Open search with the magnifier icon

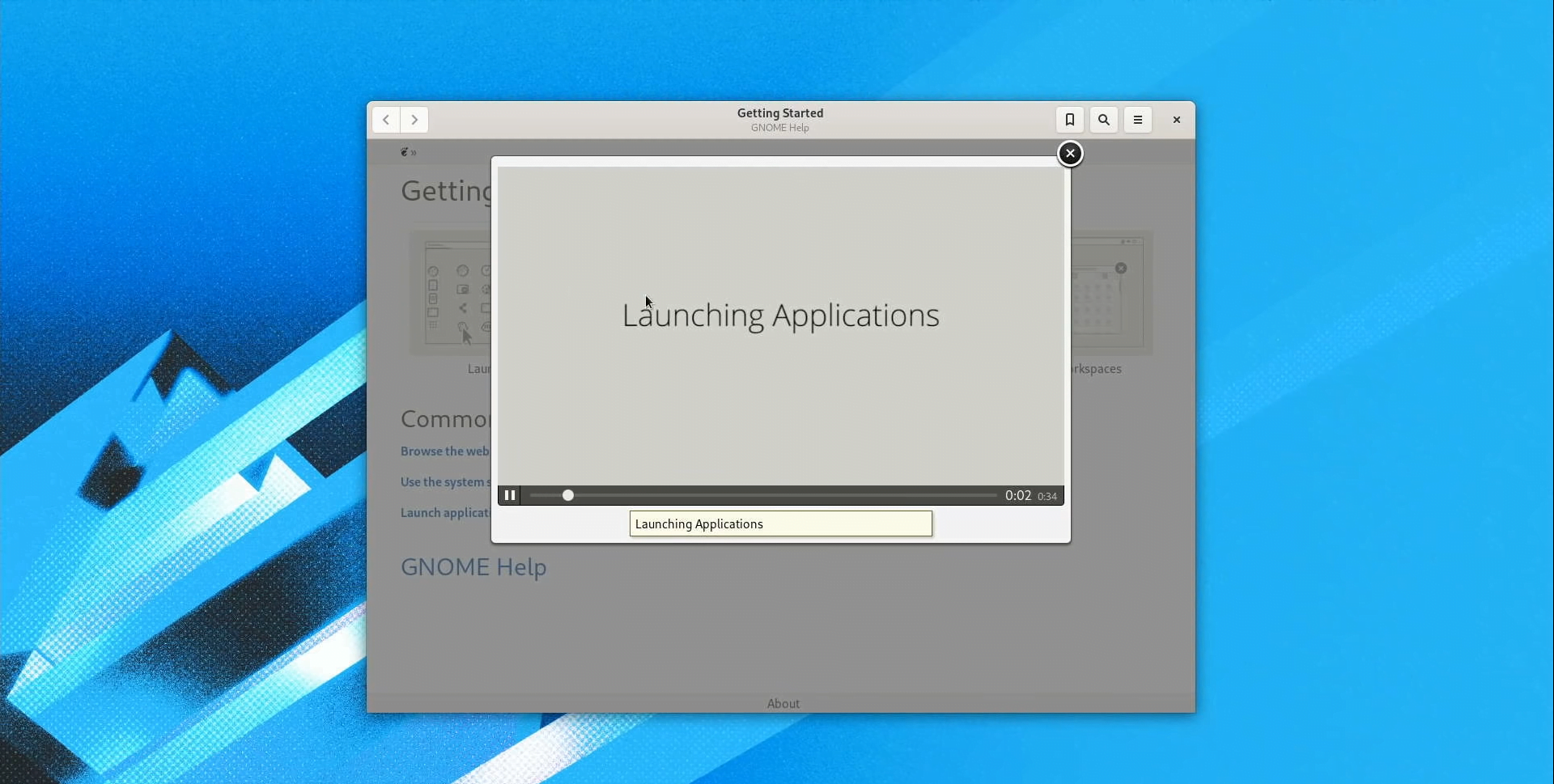point(1104,120)
